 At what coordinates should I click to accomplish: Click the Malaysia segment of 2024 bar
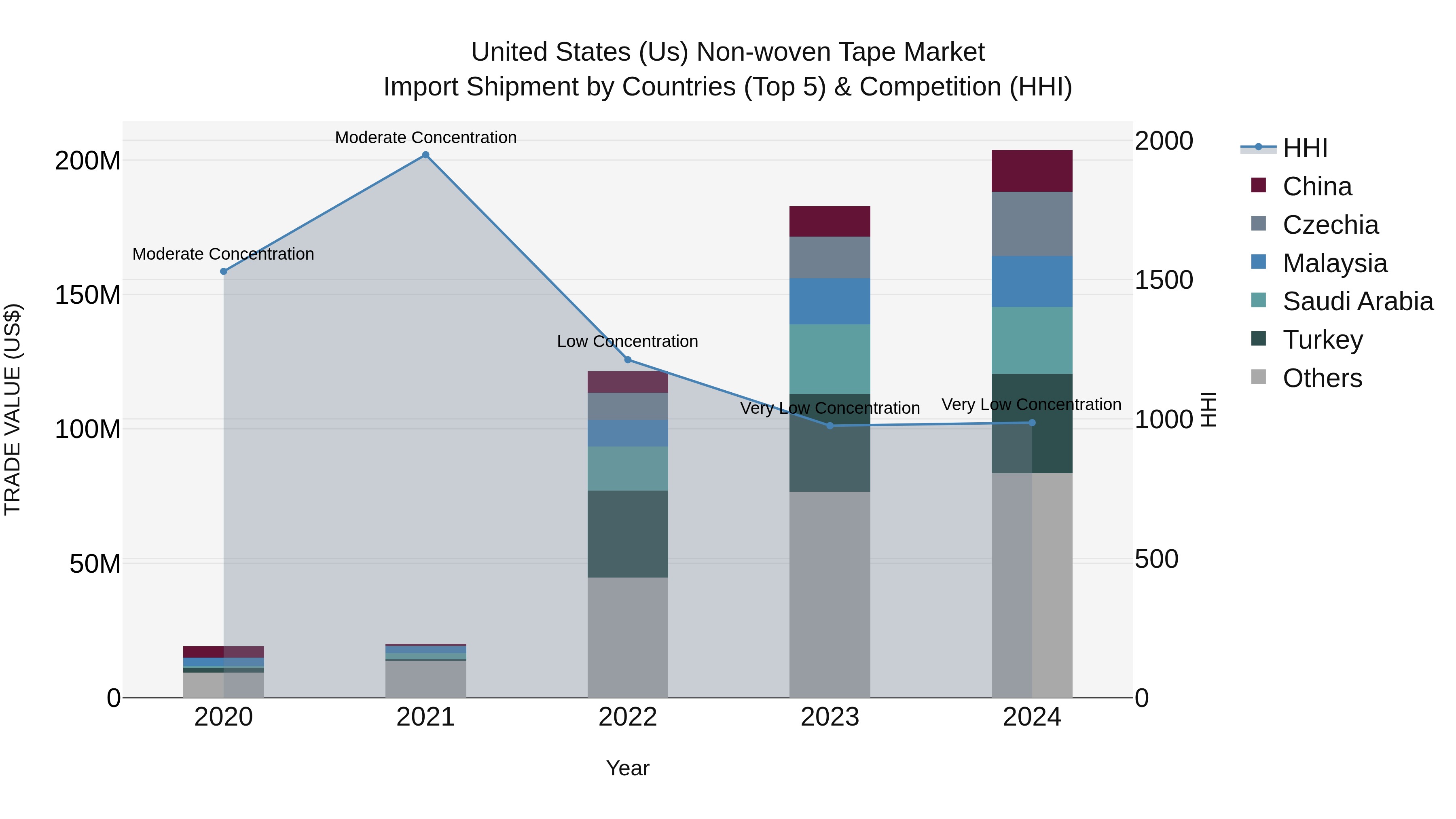(x=1032, y=282)
